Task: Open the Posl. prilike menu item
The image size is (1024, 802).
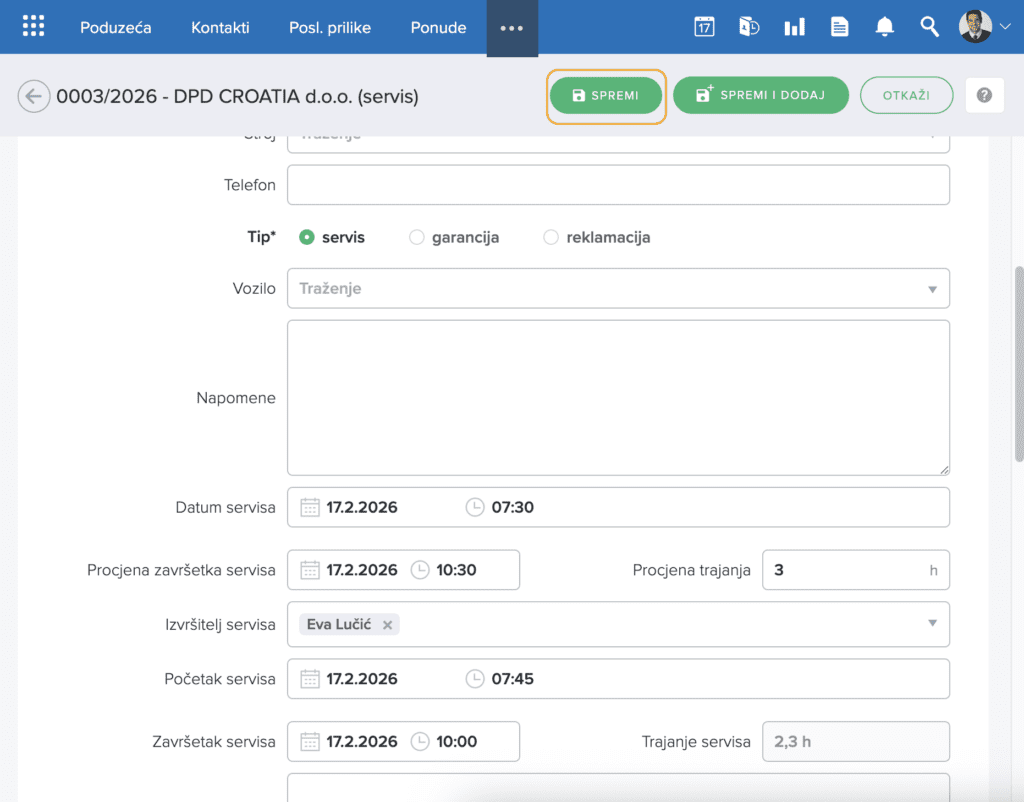Action: (330, 27)
